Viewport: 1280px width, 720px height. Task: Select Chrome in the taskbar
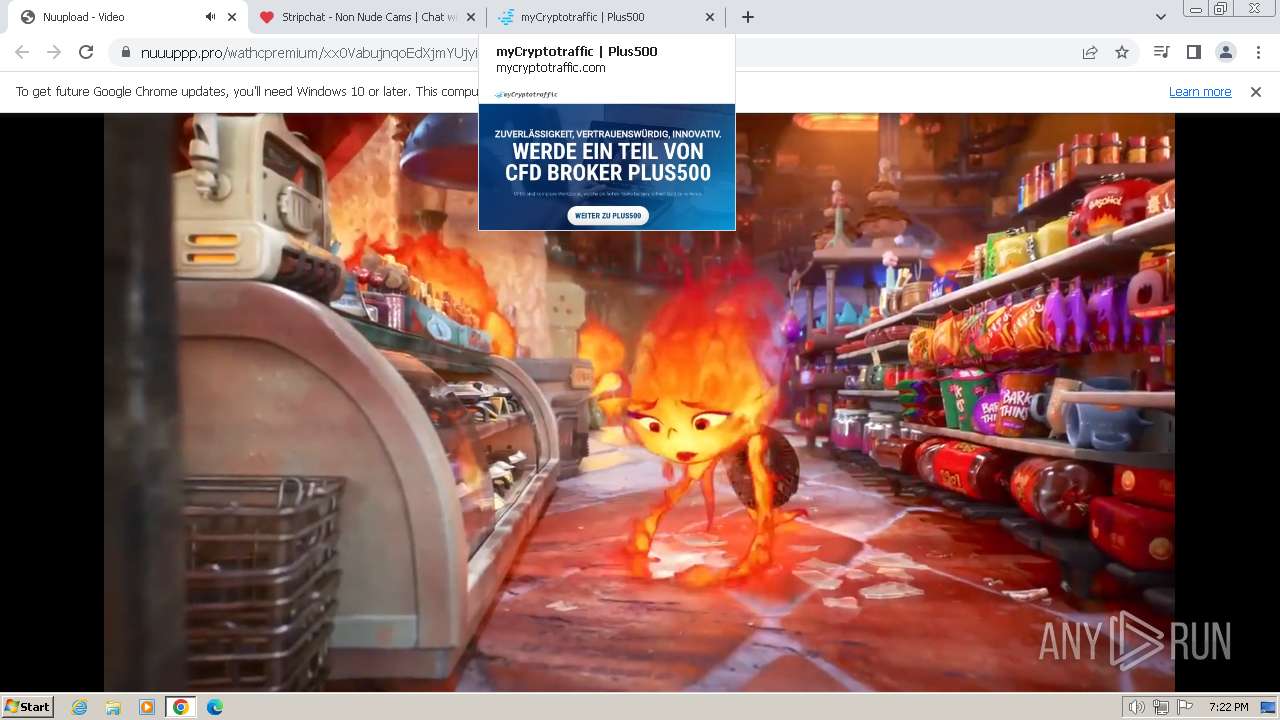coord(180,707)
